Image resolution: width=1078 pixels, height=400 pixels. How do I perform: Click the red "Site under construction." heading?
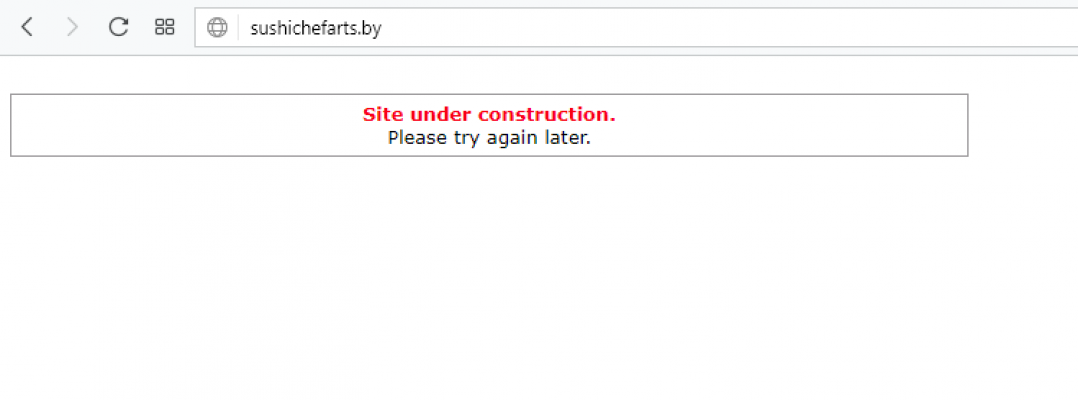click(489, 114)
